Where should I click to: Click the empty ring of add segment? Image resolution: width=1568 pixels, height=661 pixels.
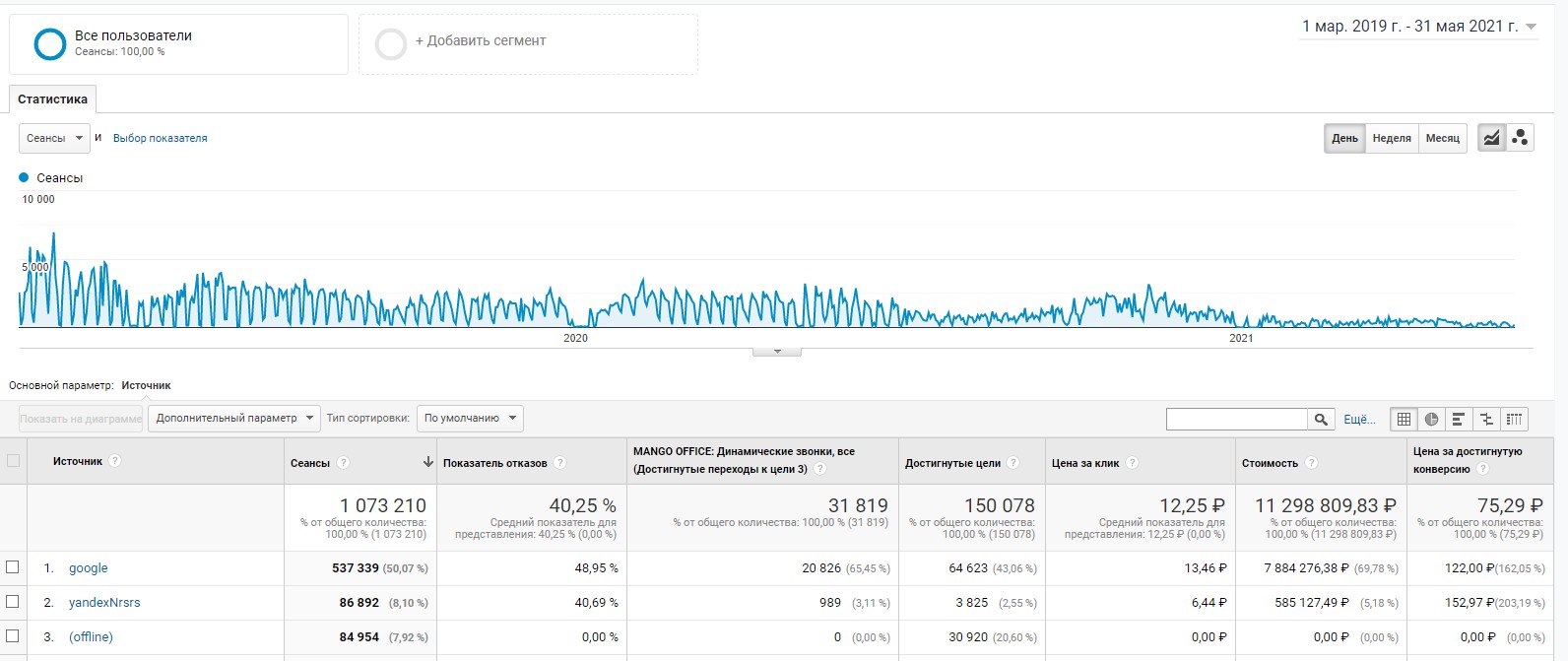pyautogui.click(x=391, y=44)
